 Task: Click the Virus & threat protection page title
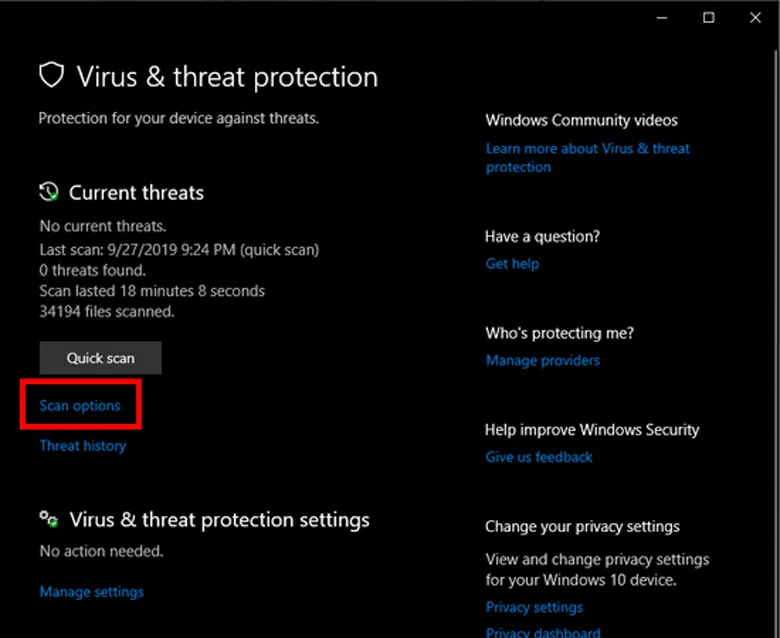pos(227,77)
